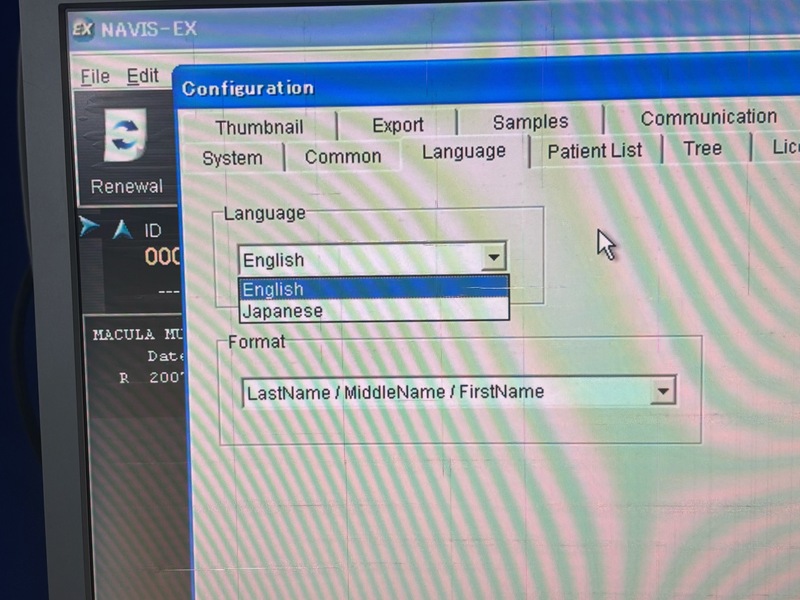800x600 pixels.
Task: Show the Patient List tab
Action: click(595, 151)
